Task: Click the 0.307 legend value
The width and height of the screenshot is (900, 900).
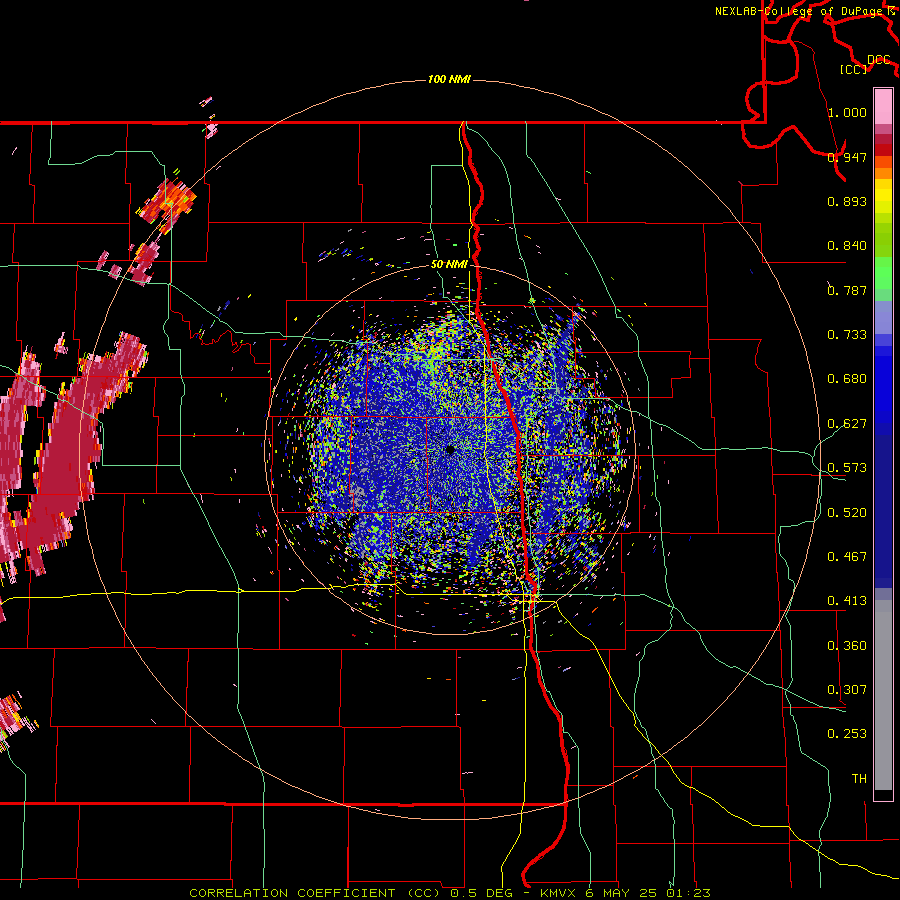Action: 847,690
